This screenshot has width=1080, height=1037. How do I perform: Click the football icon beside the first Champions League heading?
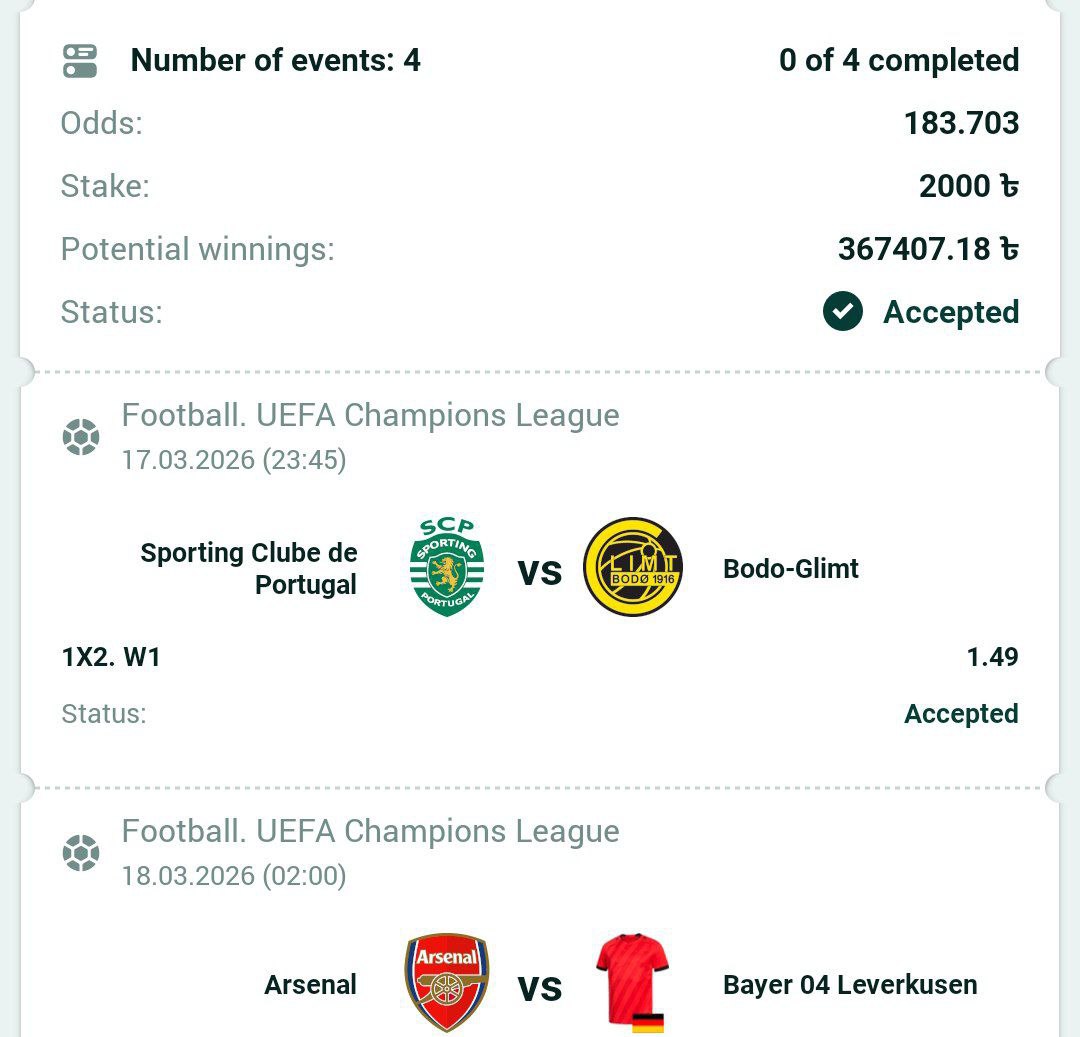coord(81,437)
